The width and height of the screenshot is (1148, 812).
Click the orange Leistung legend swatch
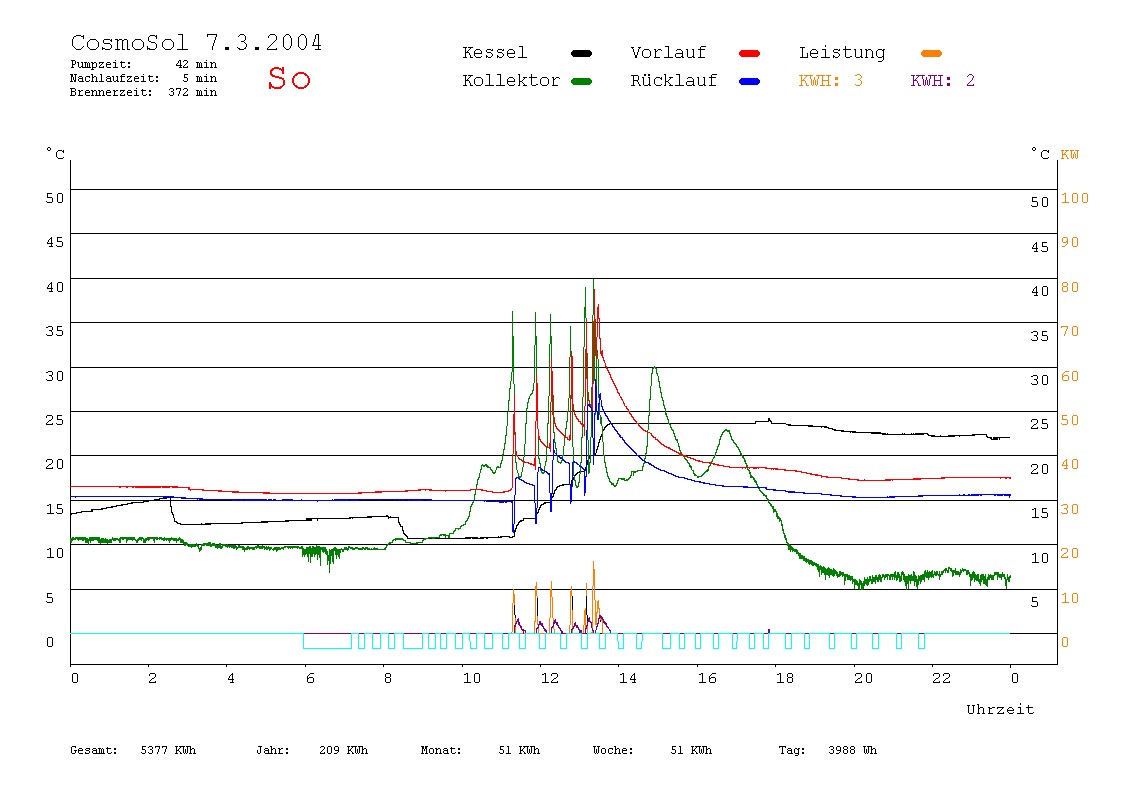(x=931, y=53)
